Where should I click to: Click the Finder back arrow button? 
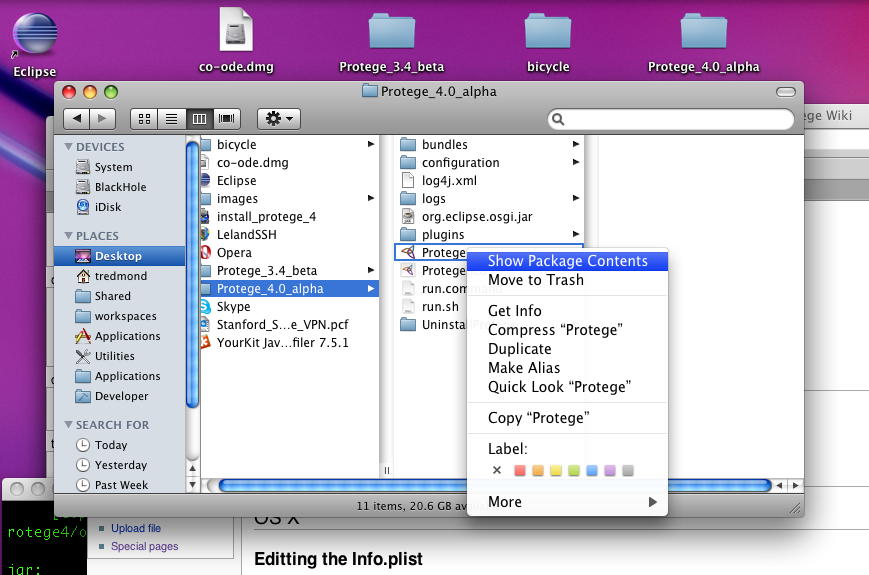(78, 119)
